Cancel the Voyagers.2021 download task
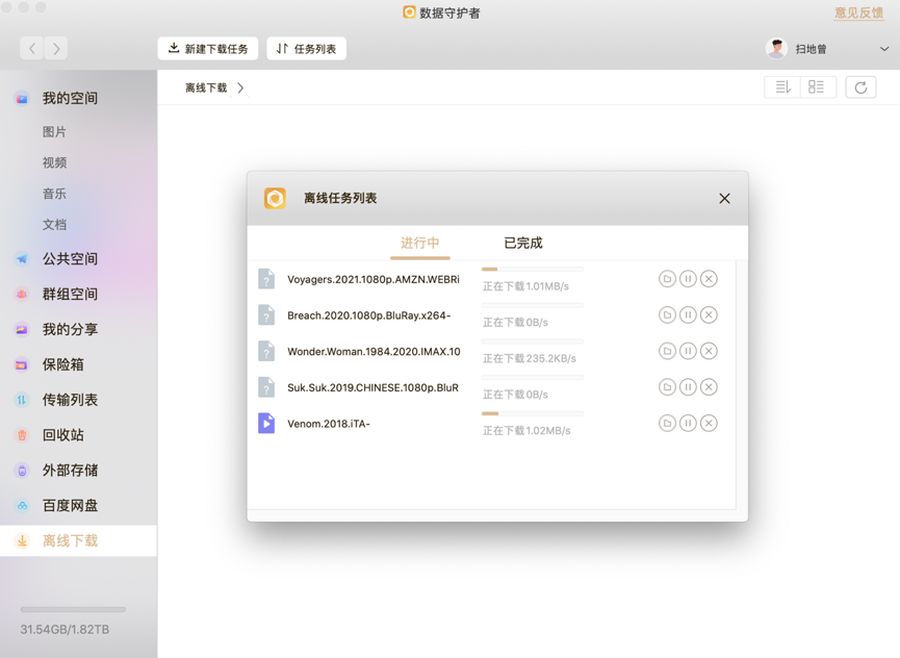 [709, 279]
